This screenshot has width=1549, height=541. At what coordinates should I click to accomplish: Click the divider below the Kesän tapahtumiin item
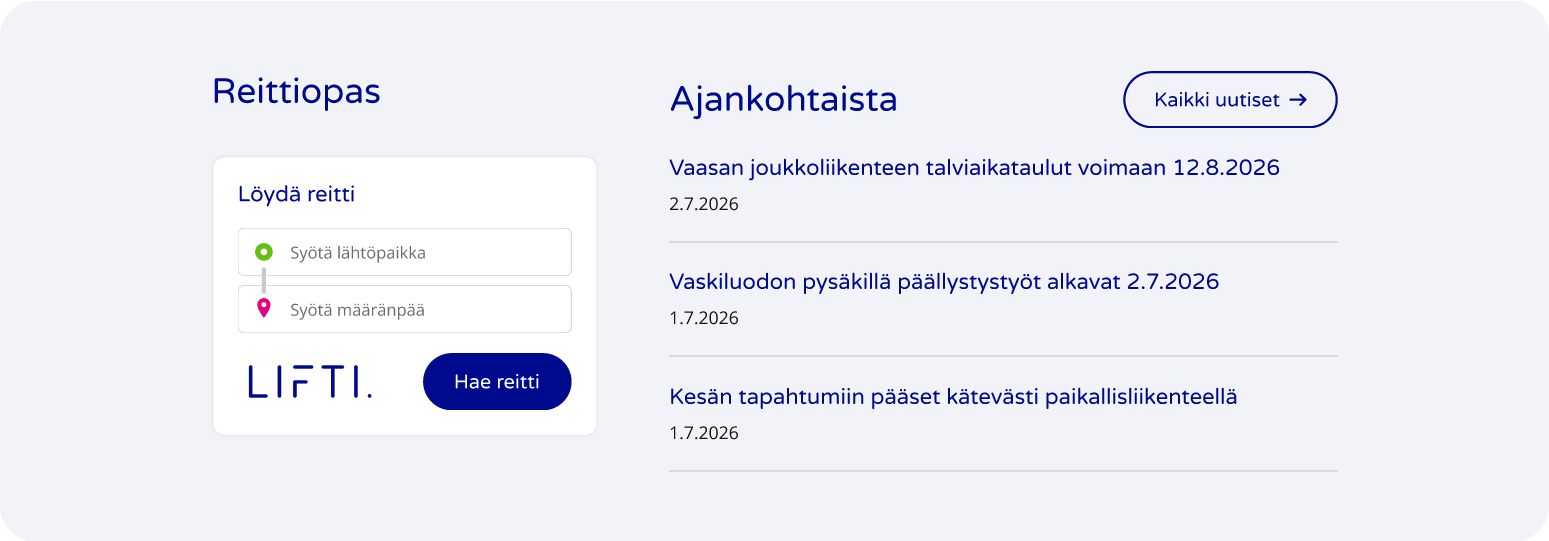point(1003,471)
